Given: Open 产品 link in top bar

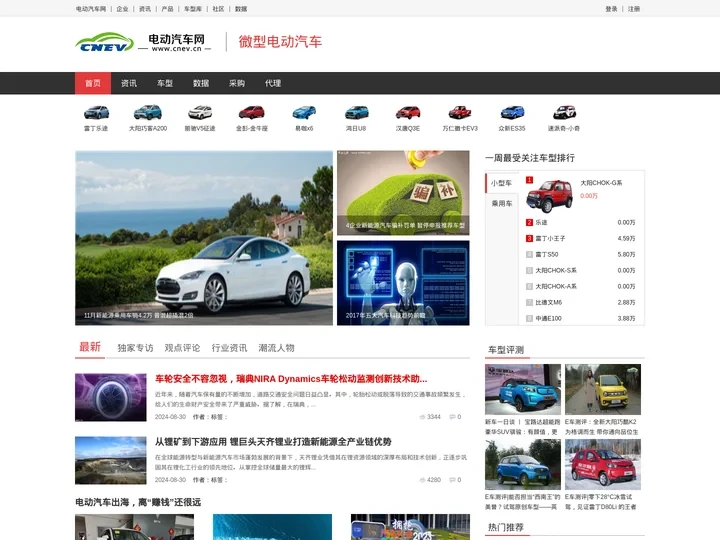Looking at the screenshot, I should [167, 9].
